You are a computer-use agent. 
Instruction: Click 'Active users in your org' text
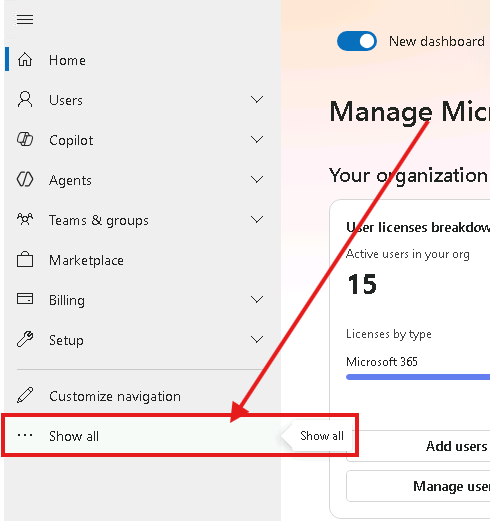(x=408, y=254)
